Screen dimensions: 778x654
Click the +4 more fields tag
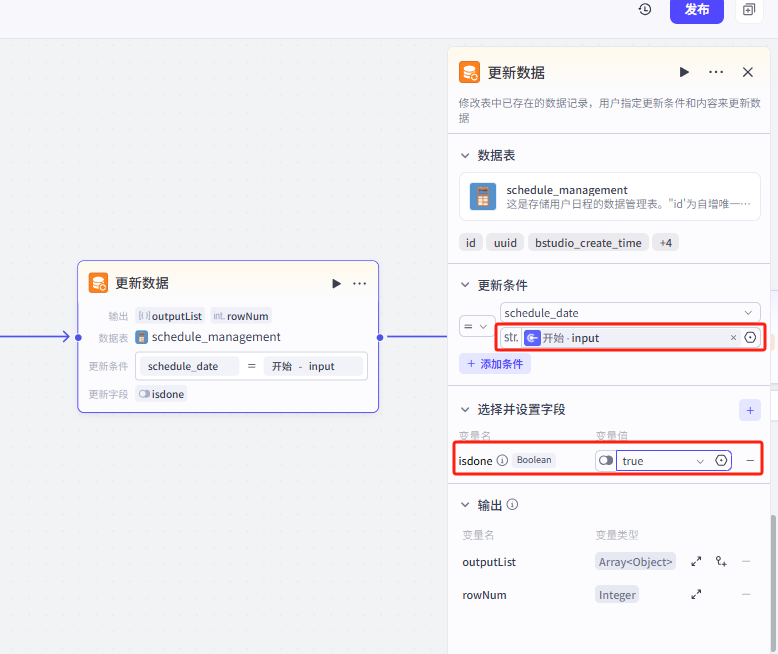click(663, 243)
